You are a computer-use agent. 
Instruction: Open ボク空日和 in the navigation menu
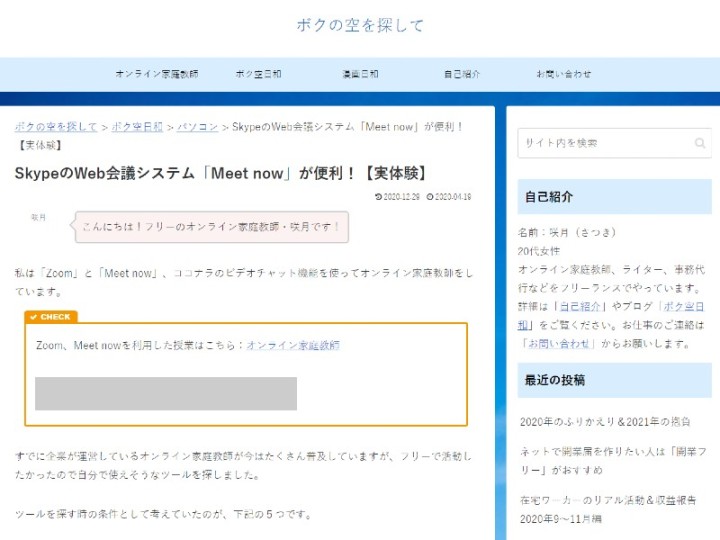tap(259, 74)
